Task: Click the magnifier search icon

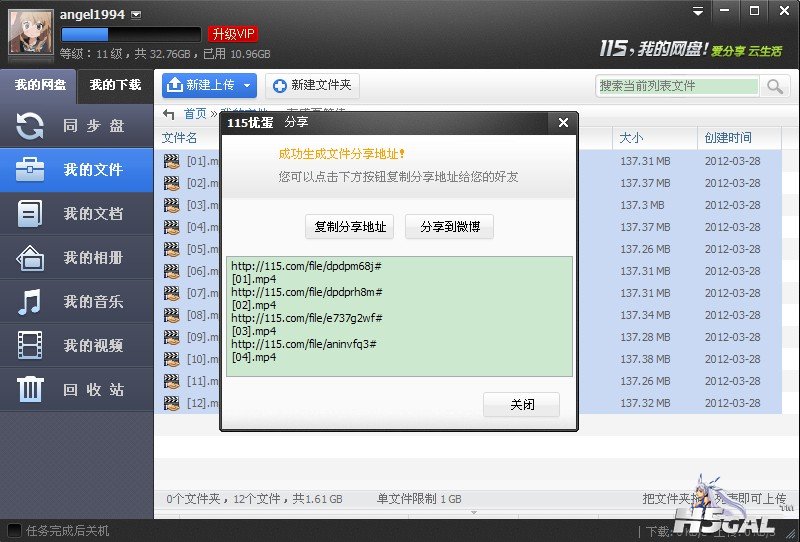Action: [x=774, y=86]
